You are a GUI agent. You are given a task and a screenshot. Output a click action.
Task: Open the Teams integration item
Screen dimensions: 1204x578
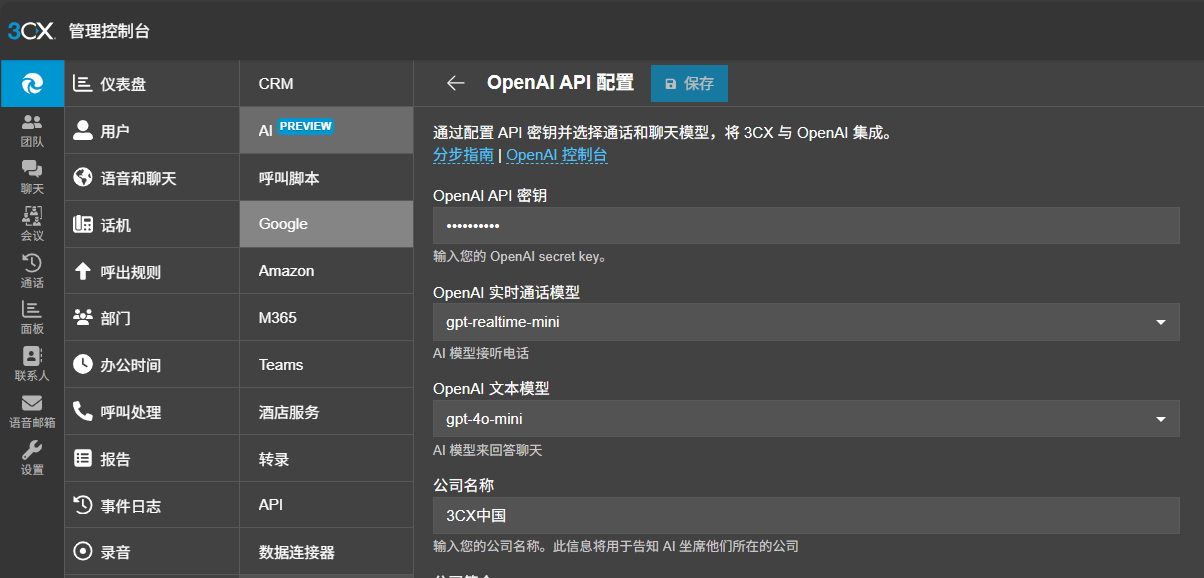[326, 365]
